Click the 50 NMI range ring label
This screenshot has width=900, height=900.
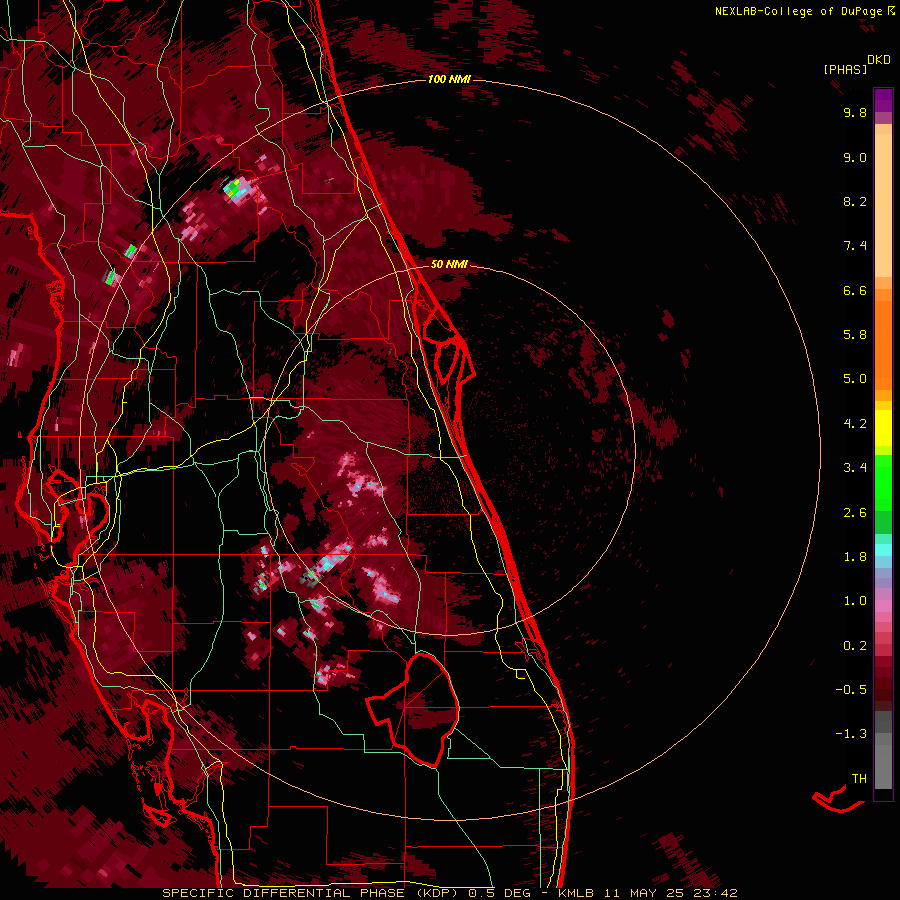click(x=449, y=264)
